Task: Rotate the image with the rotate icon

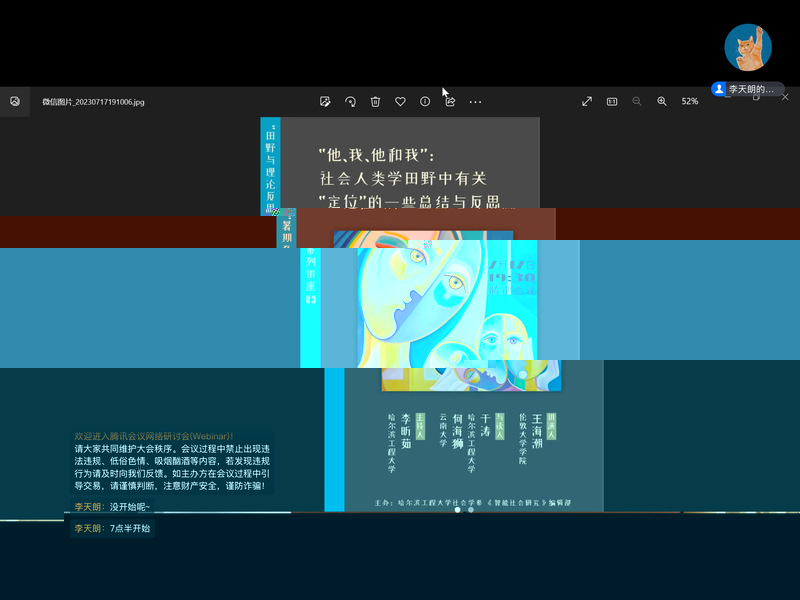Action: click(x=350, y=102)
